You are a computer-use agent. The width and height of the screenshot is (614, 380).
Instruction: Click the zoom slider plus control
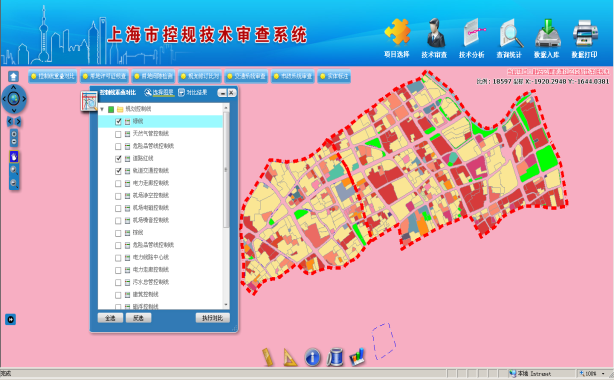(x=14, y=134)
